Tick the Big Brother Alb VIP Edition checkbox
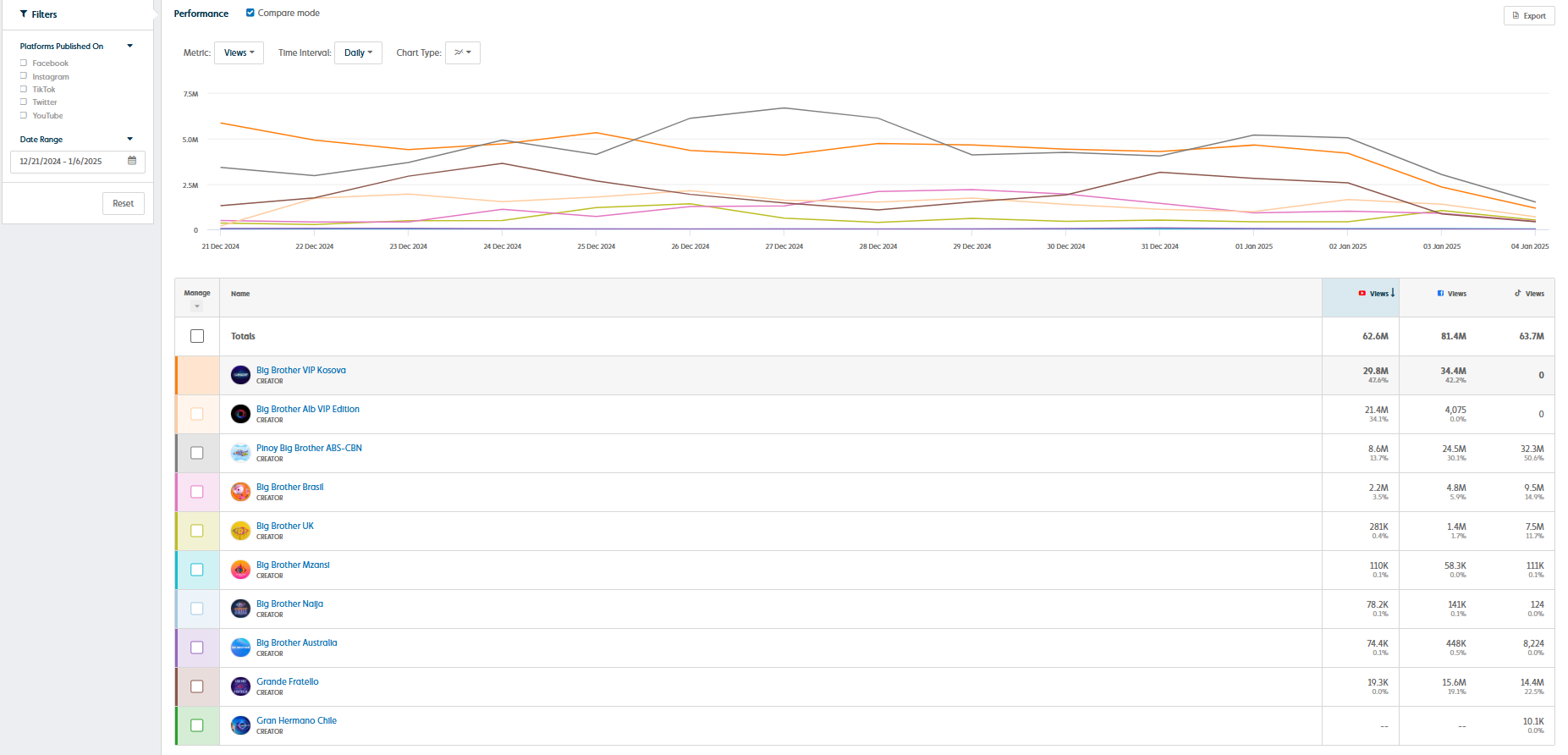This screenshot has width=1568, height=755. [197, 414]
